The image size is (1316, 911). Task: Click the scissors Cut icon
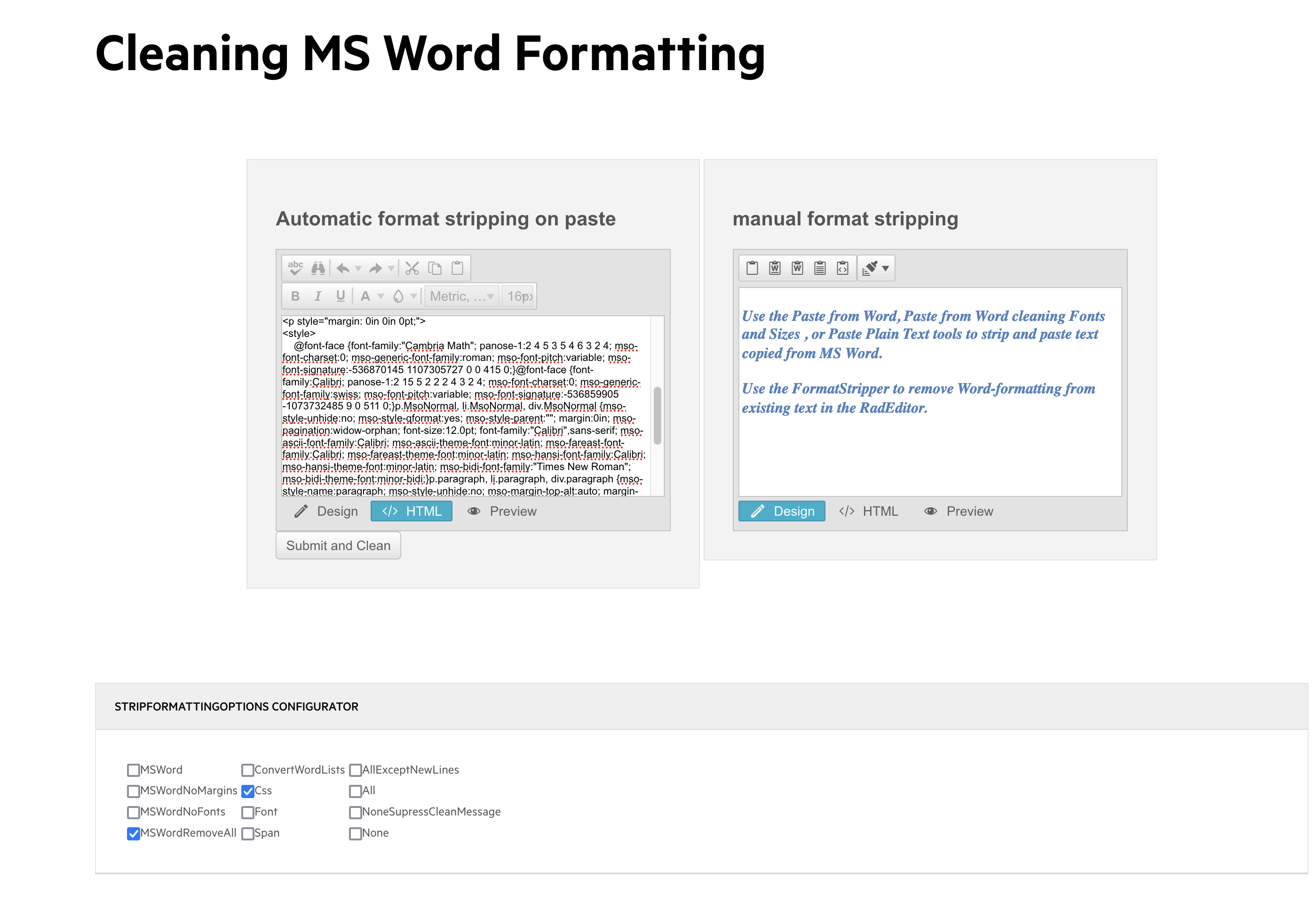412,268
